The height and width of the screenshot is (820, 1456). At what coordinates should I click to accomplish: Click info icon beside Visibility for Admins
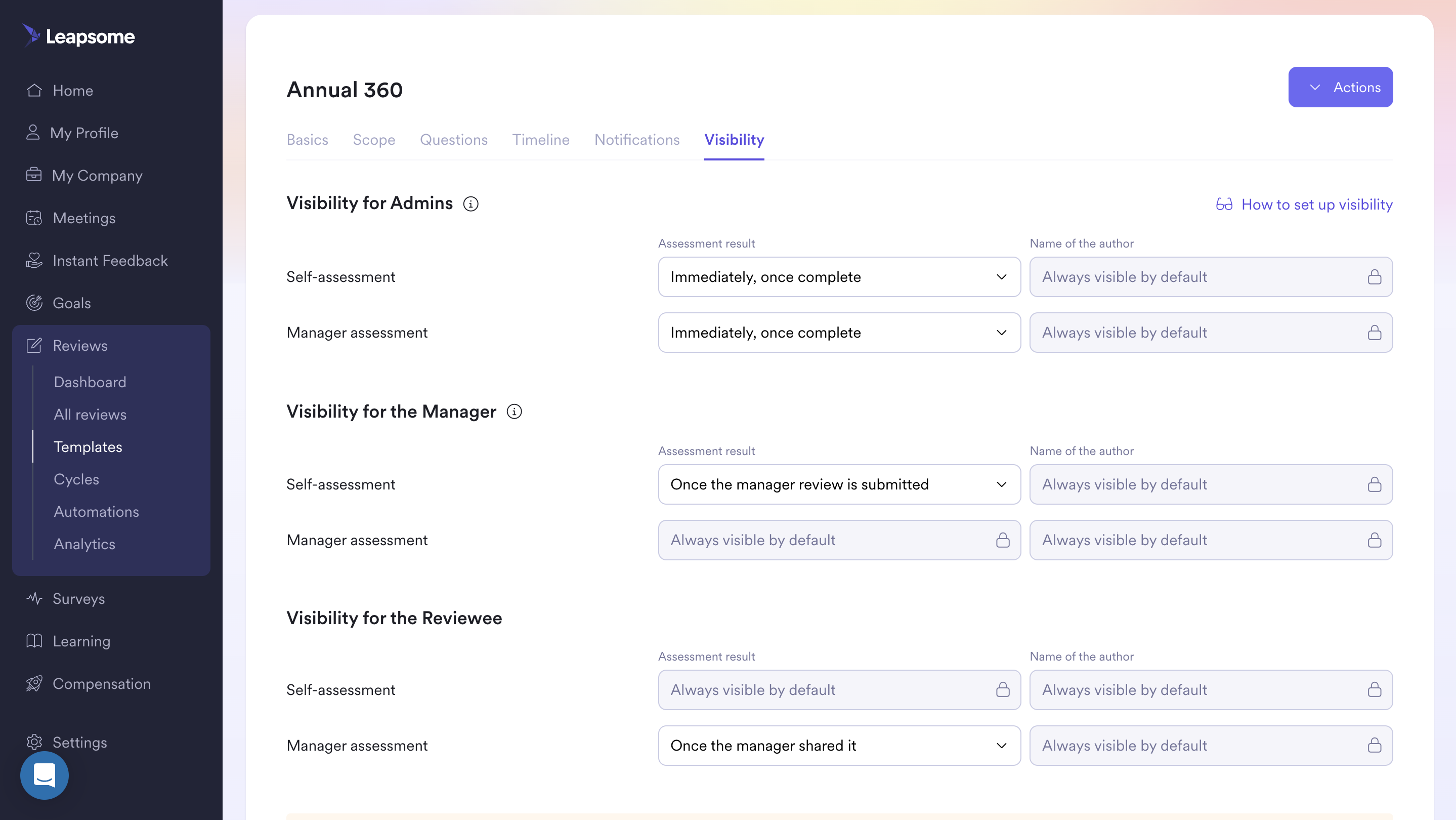click(470, 203)
